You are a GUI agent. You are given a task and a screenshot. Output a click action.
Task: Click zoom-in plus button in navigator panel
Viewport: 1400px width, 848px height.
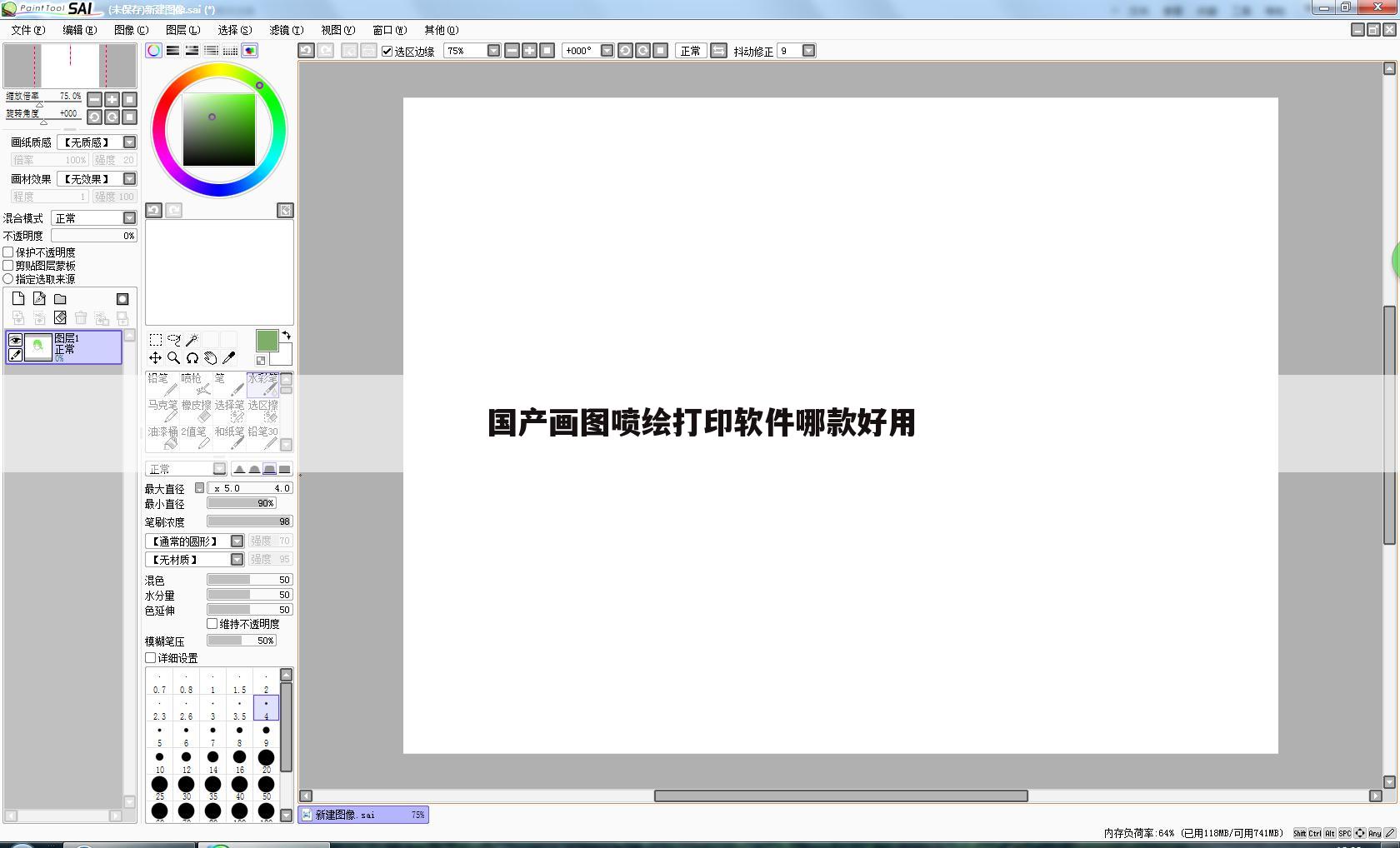[x=112, y=99]
